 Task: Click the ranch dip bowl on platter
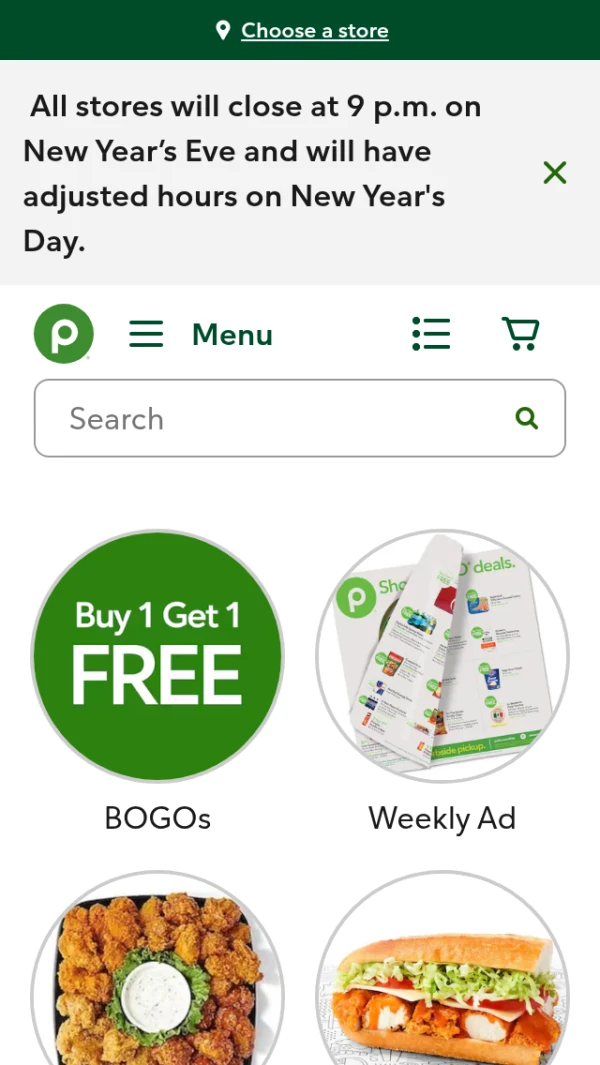(x=157, y=990)
